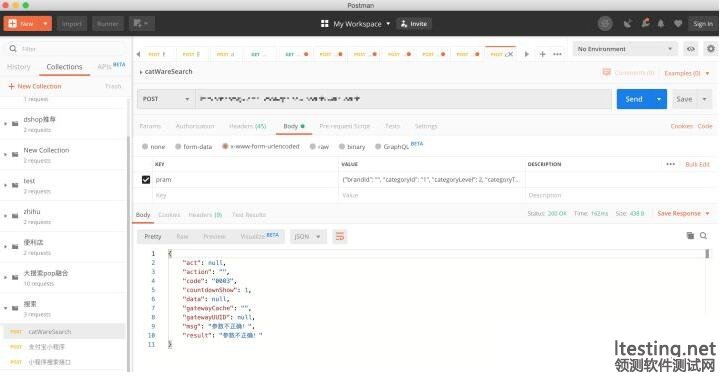Open the Cookies link
Image resolution: width=727 pixels, height=379 pixels.
click(x=681, y=126)
